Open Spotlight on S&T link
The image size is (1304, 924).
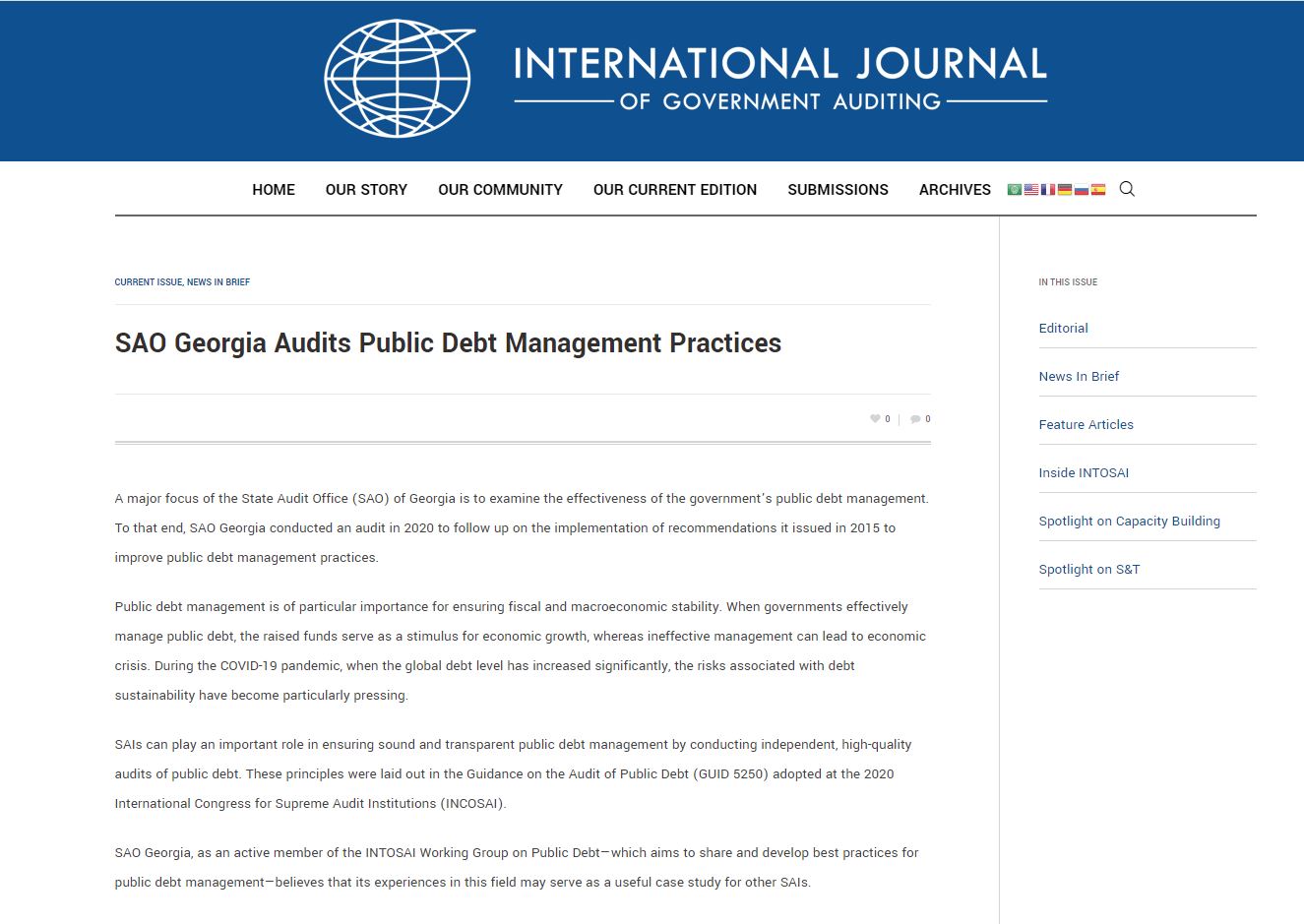1088,570
